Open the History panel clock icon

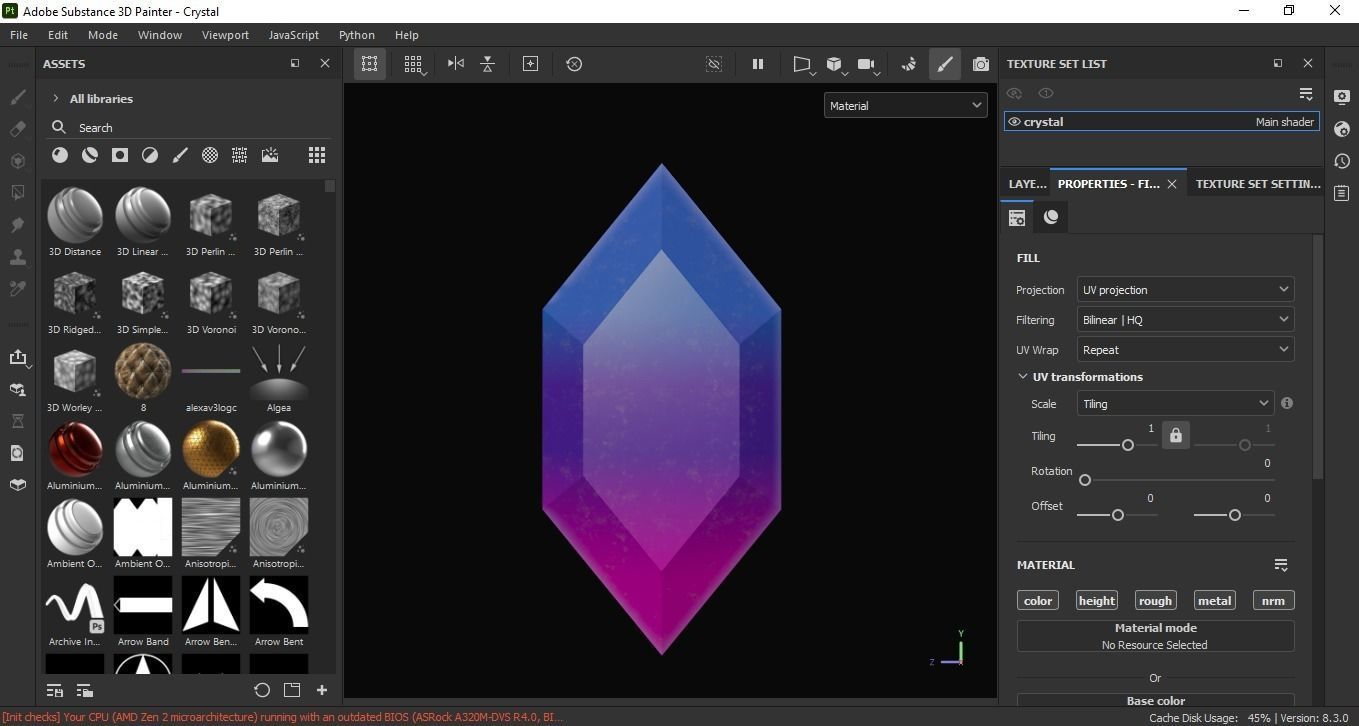coord(1342,161)
